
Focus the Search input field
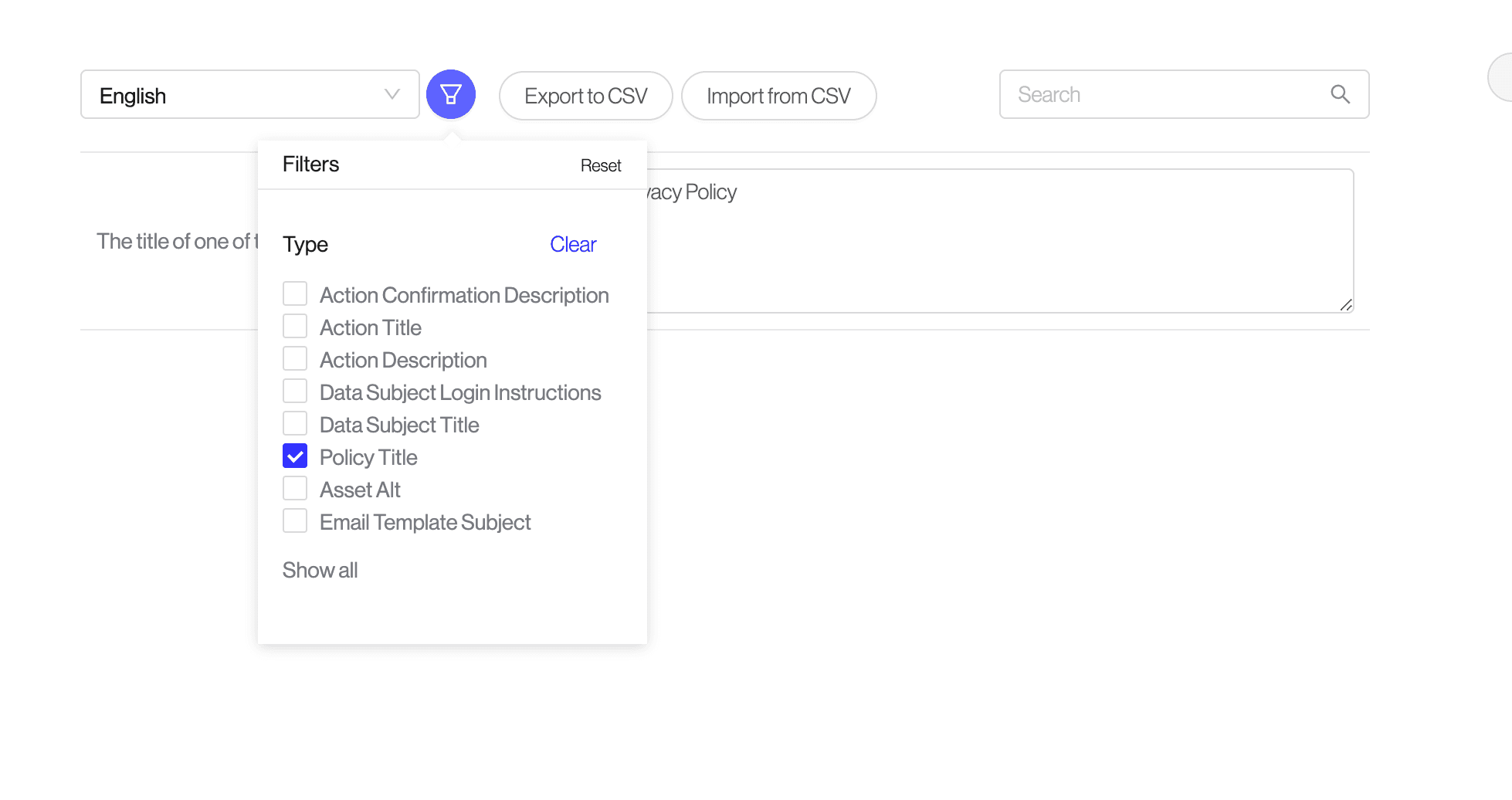[x=1166, y=94]
